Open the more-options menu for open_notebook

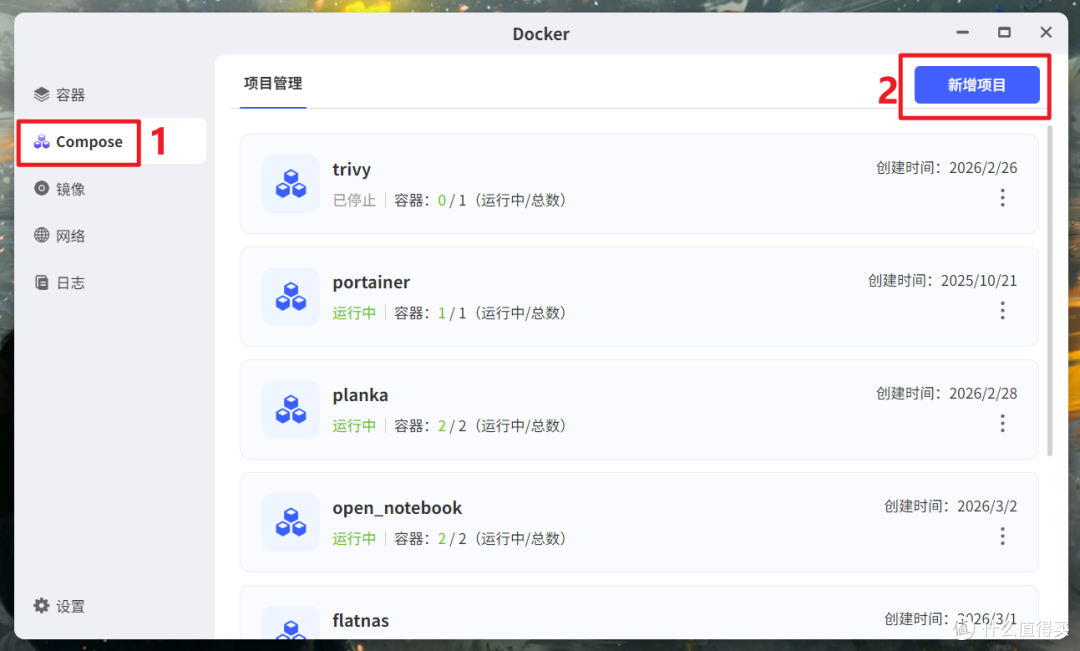[x=1002, y=536]
